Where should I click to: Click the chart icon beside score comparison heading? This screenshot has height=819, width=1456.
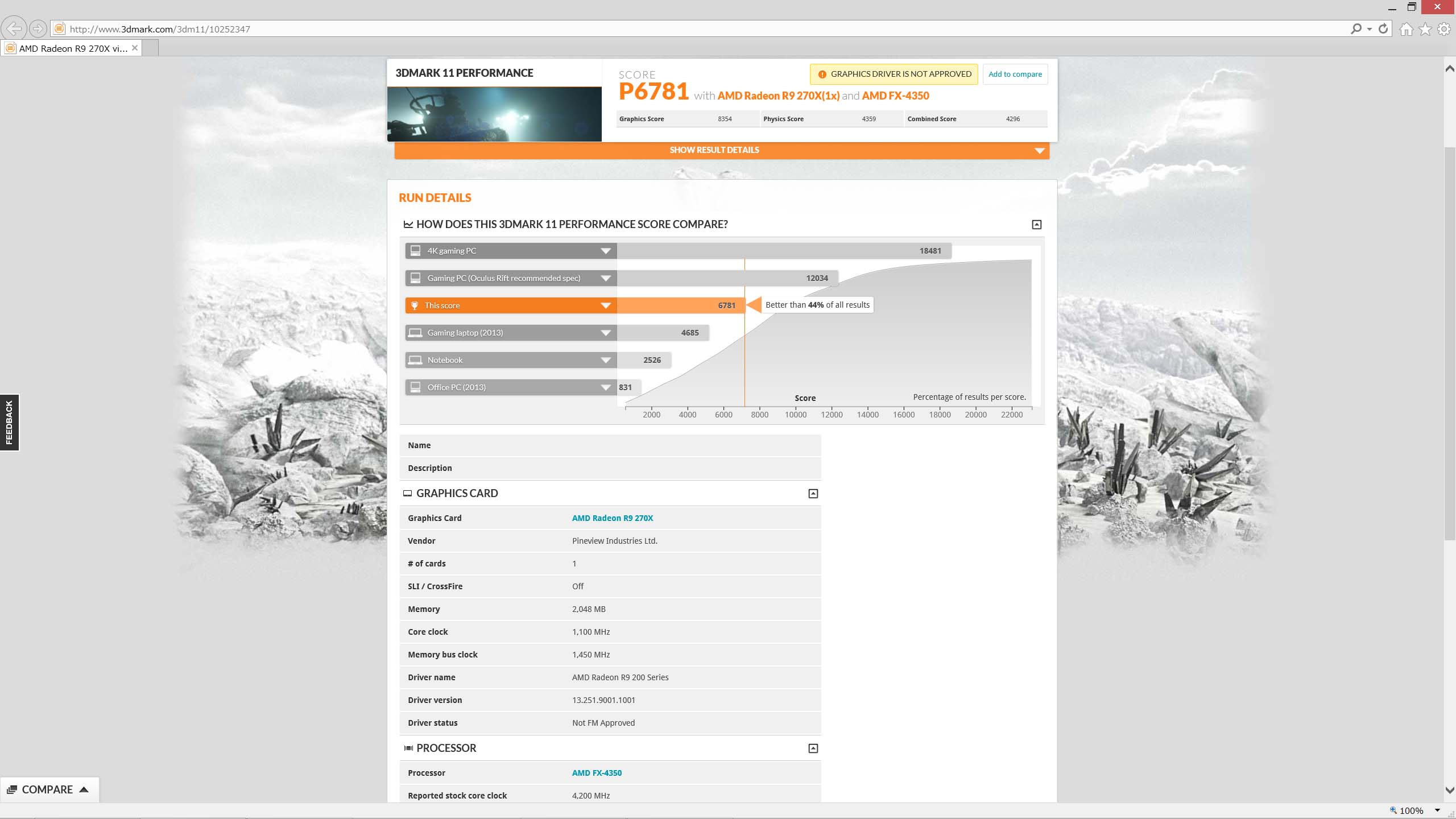pos(408,225)
